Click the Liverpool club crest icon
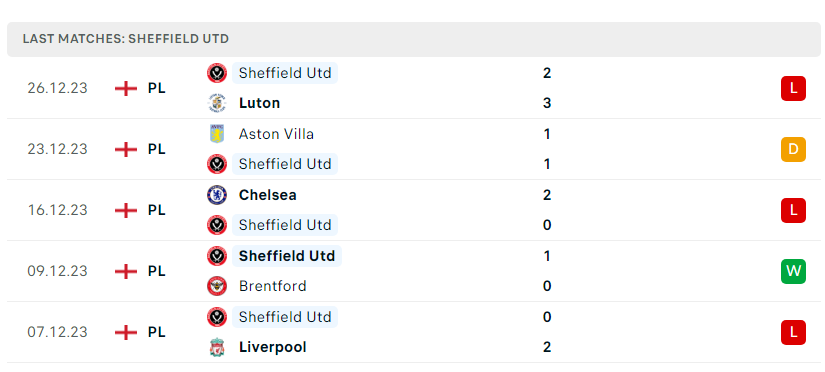Screen dimensions: 825x372 (x=217, y=347)
